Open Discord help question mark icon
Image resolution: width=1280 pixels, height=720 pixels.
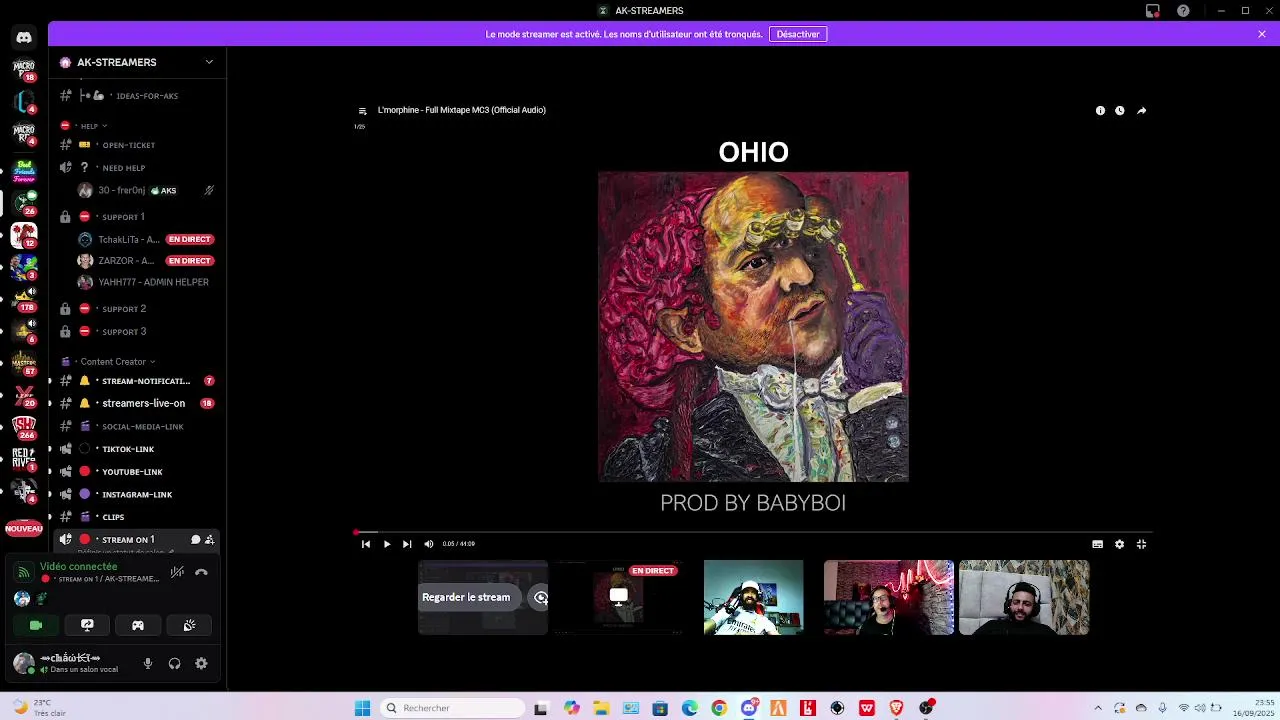(1184, 11)
